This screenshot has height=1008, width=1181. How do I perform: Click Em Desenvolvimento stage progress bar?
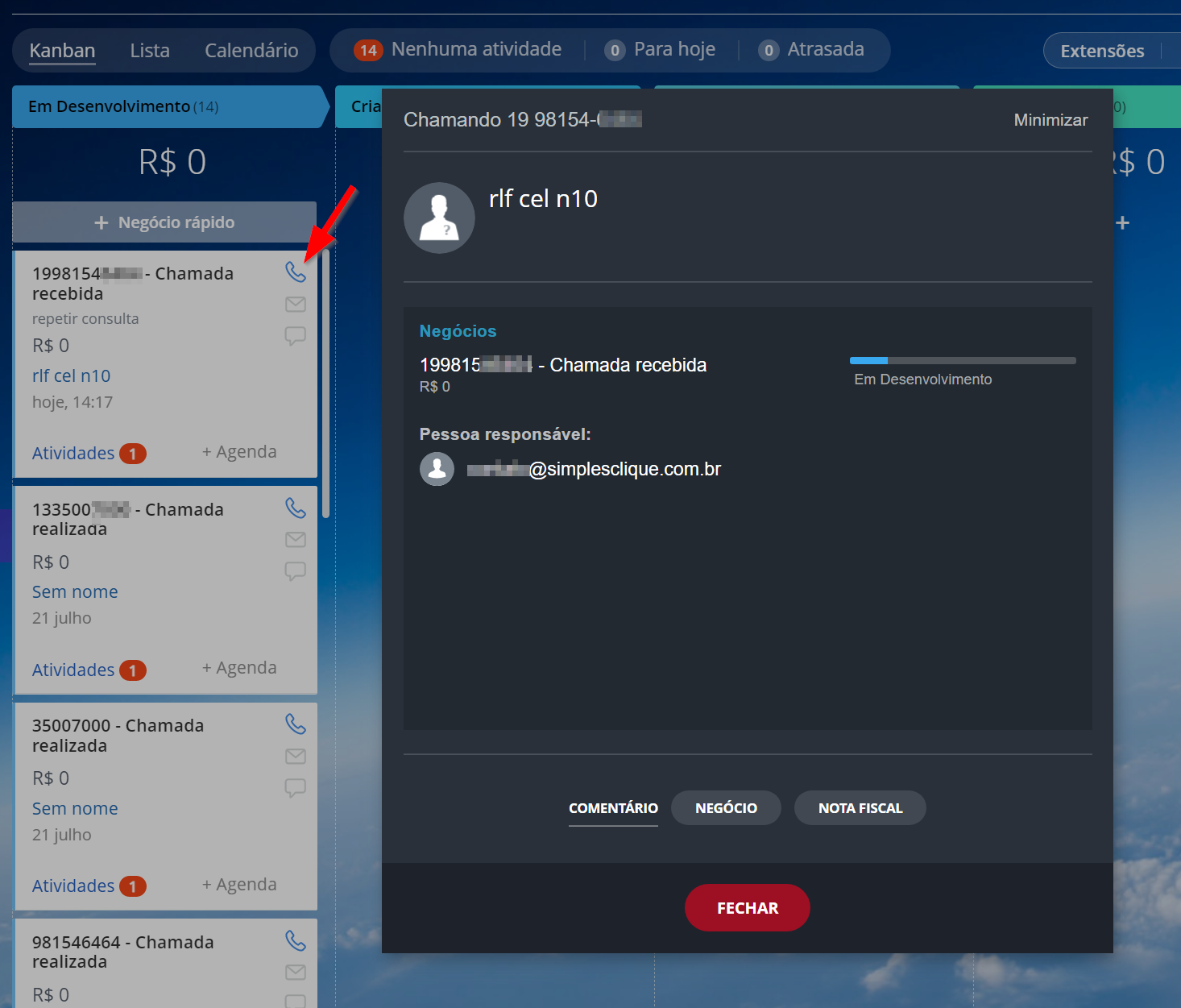click(x=963, y=361)
